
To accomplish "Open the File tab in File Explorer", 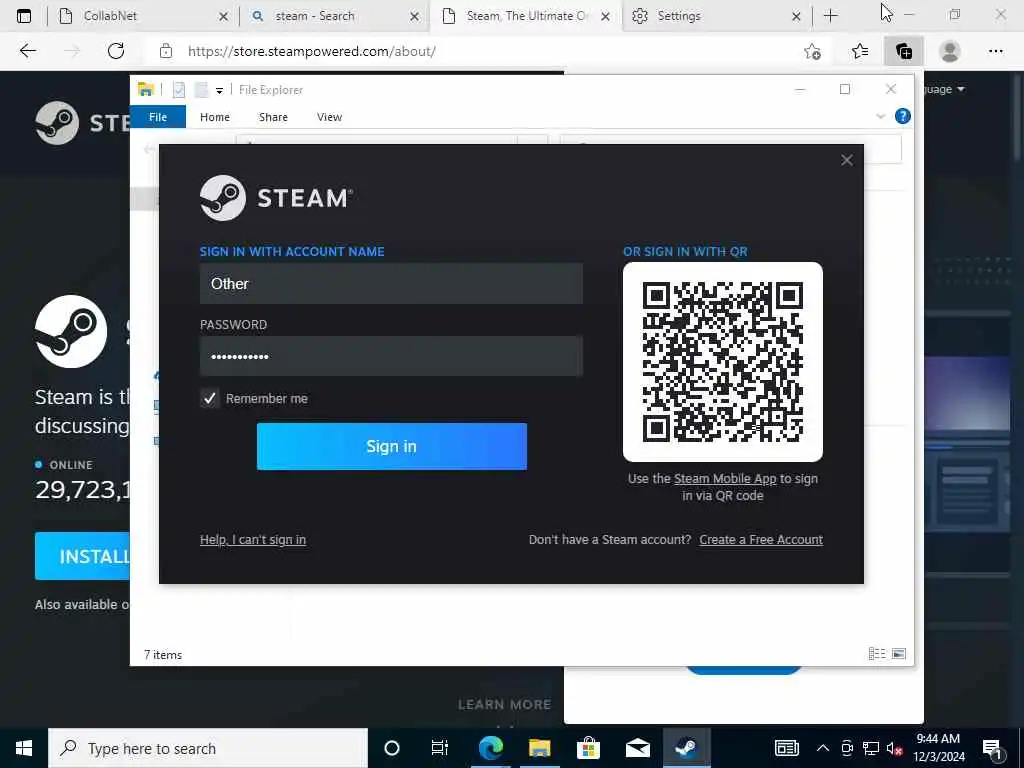I will tap(158, 117).
